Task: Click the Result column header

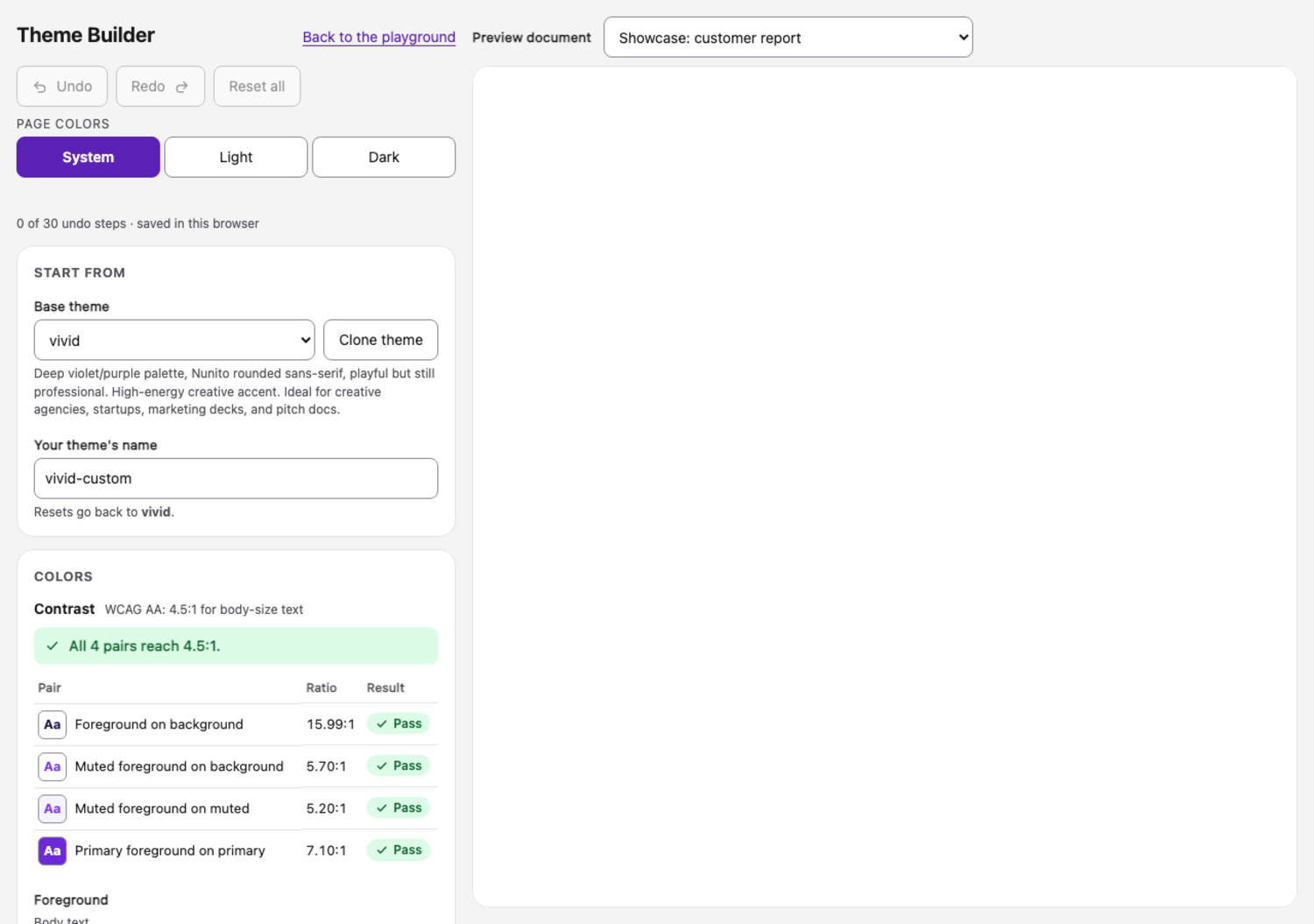Action: (x=385, y=688)
